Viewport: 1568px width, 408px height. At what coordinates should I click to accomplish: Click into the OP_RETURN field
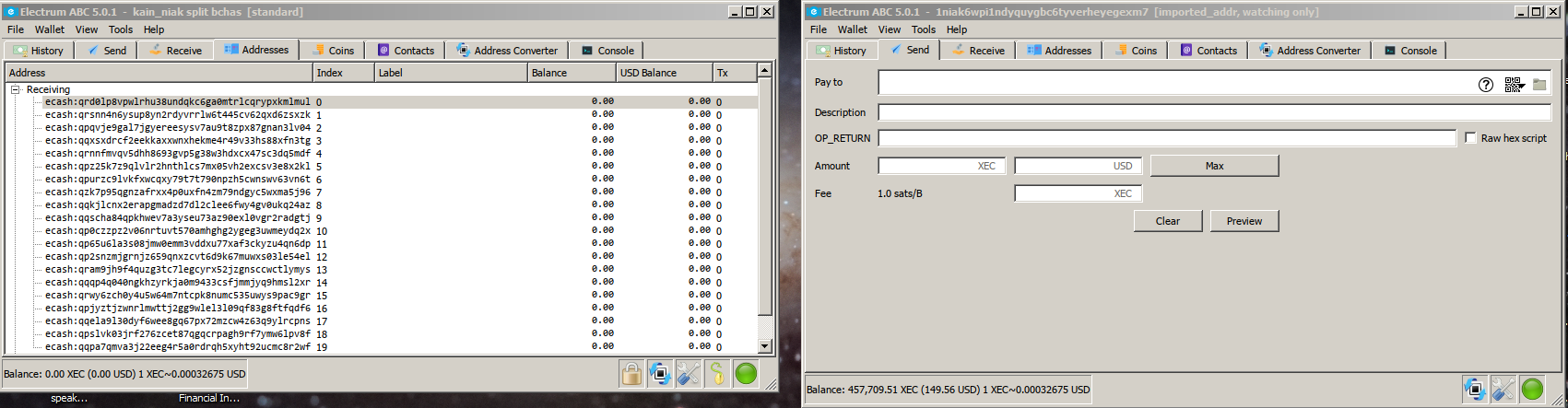click(1167, 138)
